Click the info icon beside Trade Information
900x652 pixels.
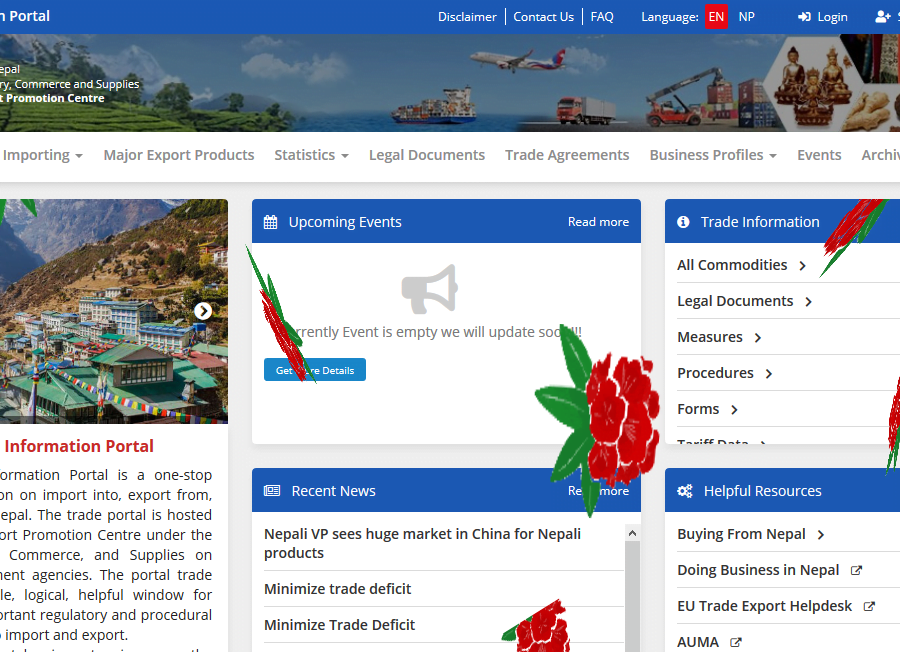(684, 222)
